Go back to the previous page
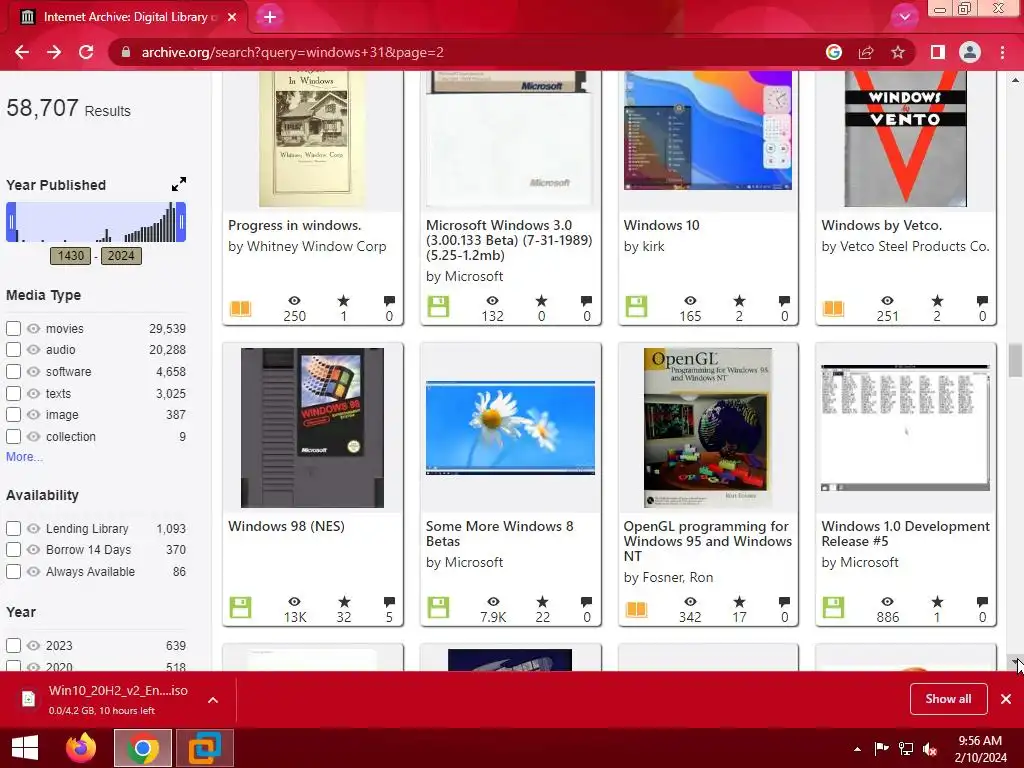The height and width of the screenshot is (768, 1024). point(22,52)
